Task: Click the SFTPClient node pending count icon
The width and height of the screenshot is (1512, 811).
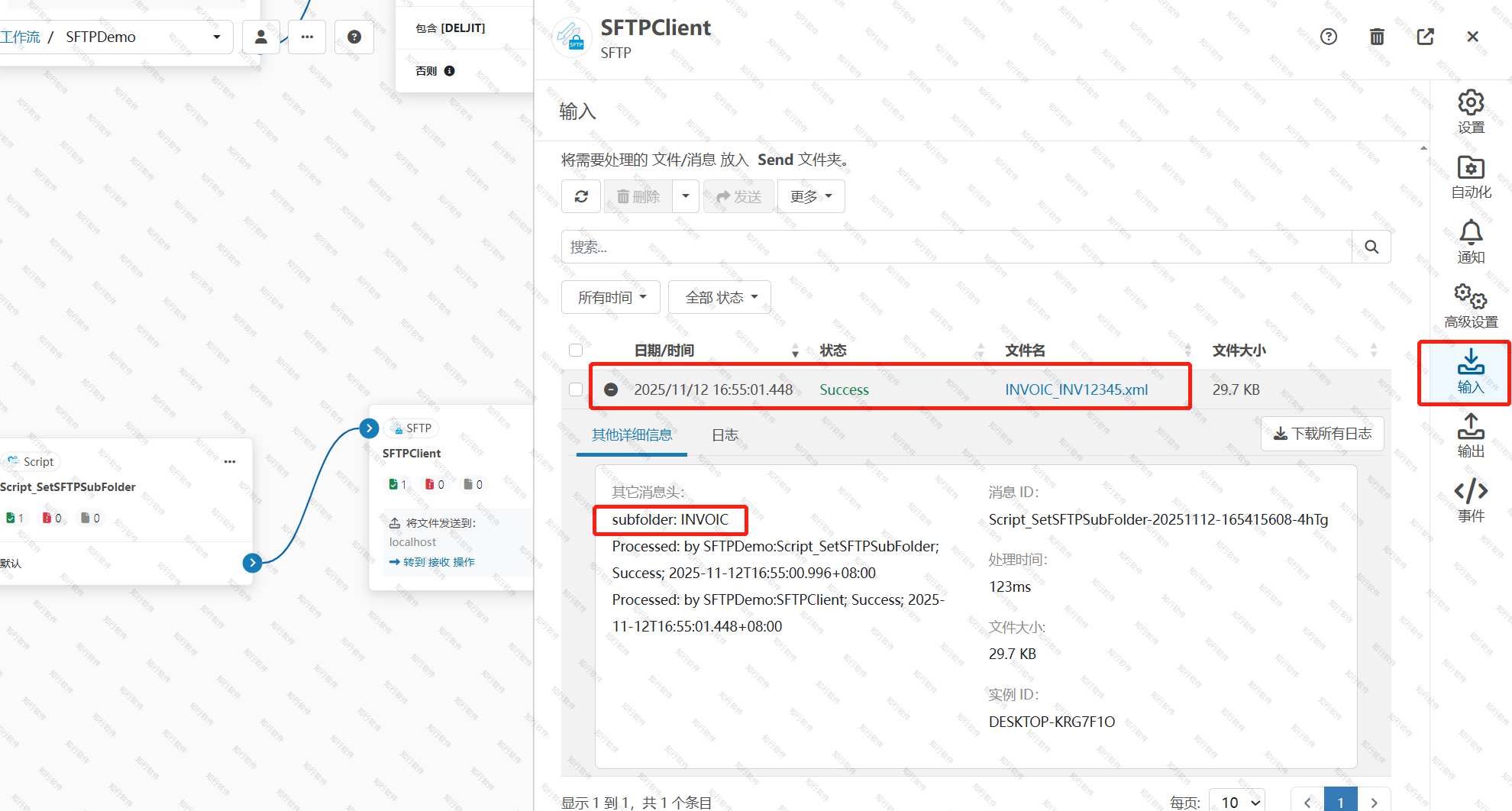Action: pos(468,484)
